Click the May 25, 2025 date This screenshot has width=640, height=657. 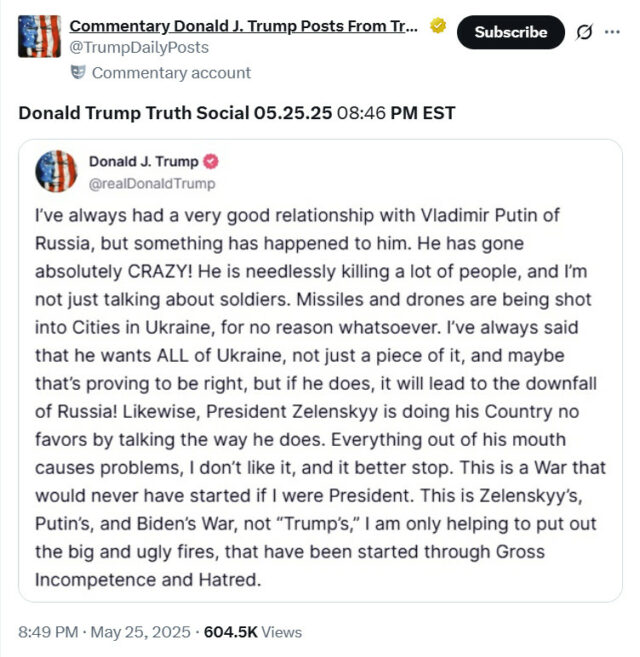click(x=140, y=632)
